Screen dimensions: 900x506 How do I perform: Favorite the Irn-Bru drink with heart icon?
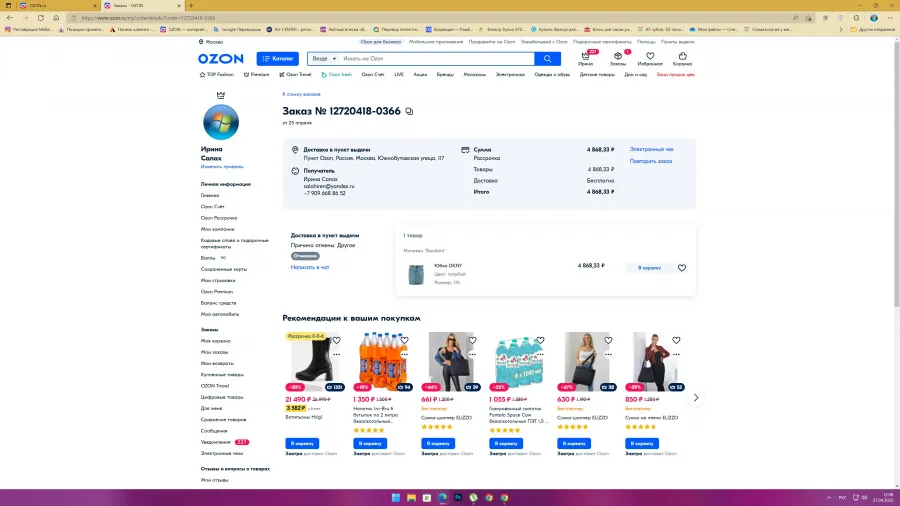(404, 340)
